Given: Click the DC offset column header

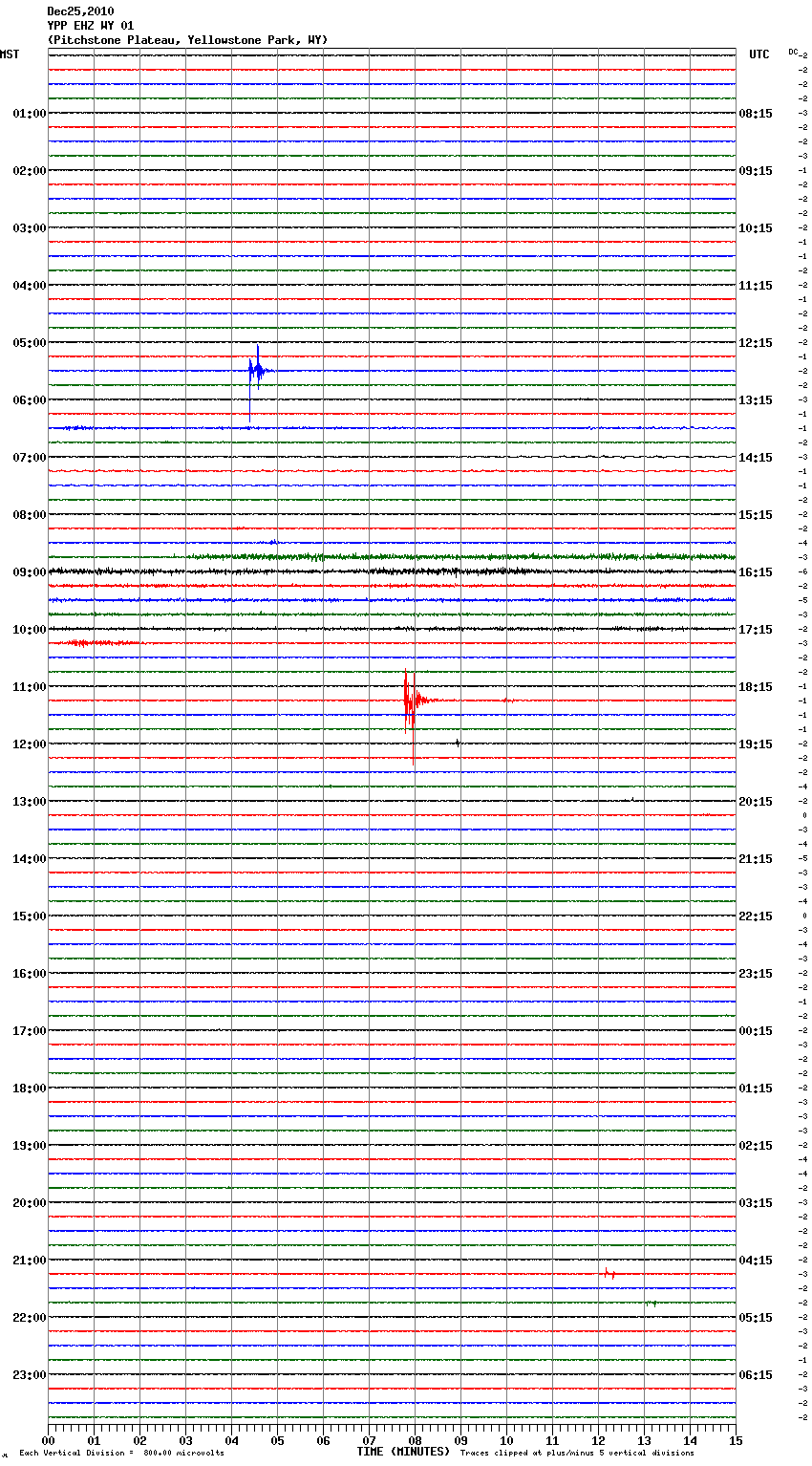Looking at the screenshot, I should (x=793, y=52).
